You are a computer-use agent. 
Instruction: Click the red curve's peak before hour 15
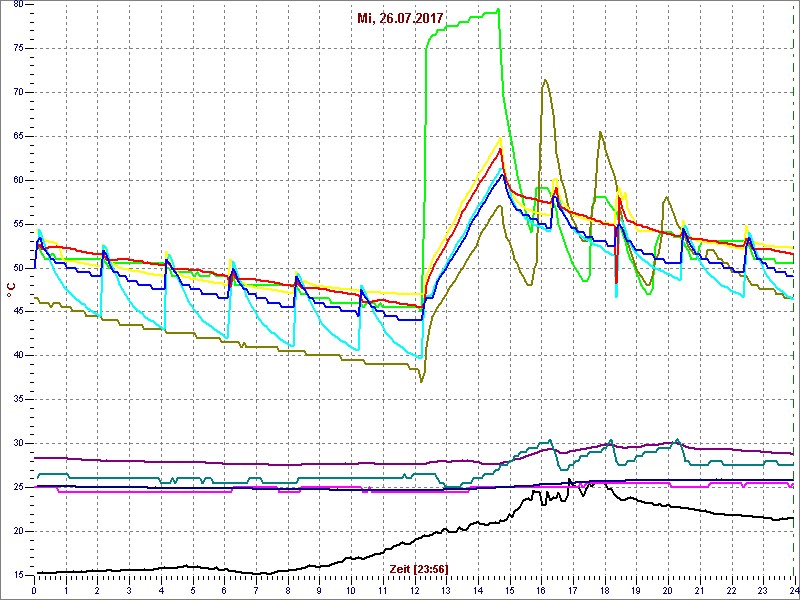click(x=500, y=149)
